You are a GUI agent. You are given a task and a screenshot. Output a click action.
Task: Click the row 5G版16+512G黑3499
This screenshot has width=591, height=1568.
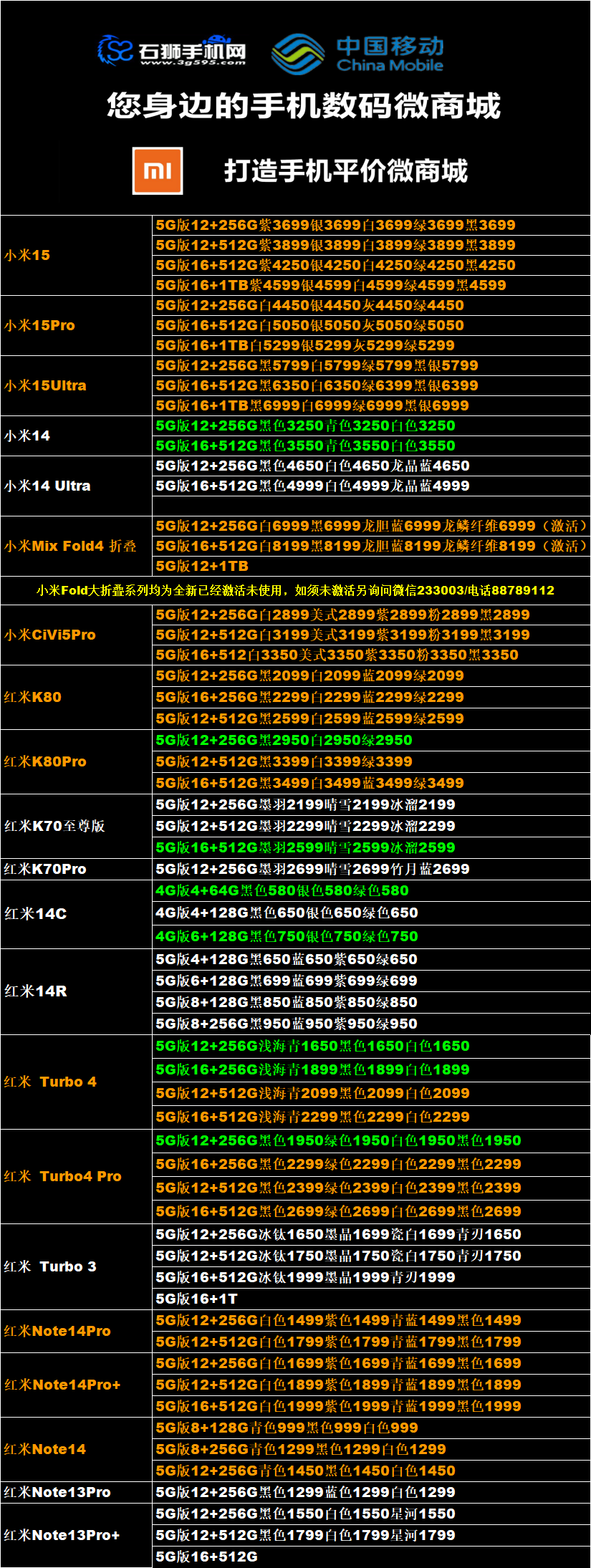tap(372, 783)
